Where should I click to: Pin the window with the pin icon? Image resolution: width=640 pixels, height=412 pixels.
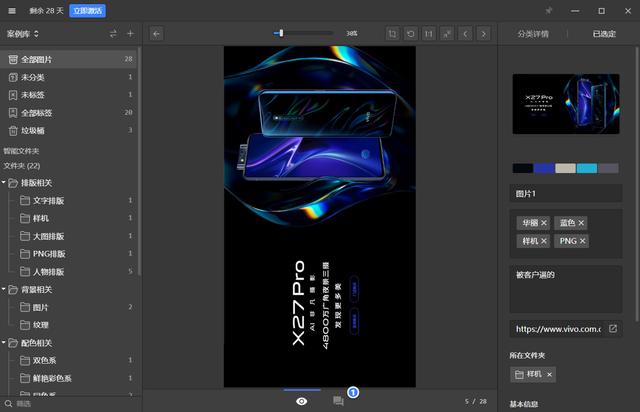(x=549, y=11)
